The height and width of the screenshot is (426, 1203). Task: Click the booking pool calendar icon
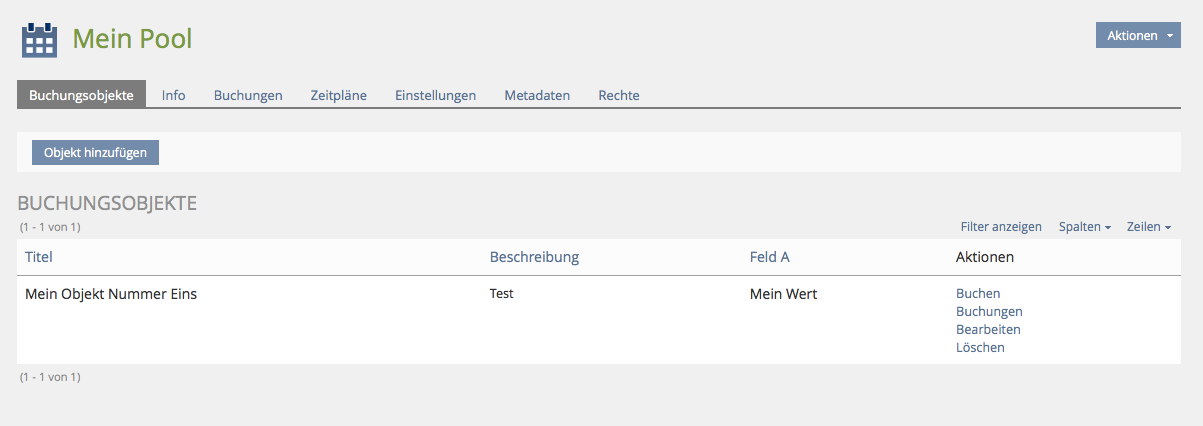(x=40, y=39)
